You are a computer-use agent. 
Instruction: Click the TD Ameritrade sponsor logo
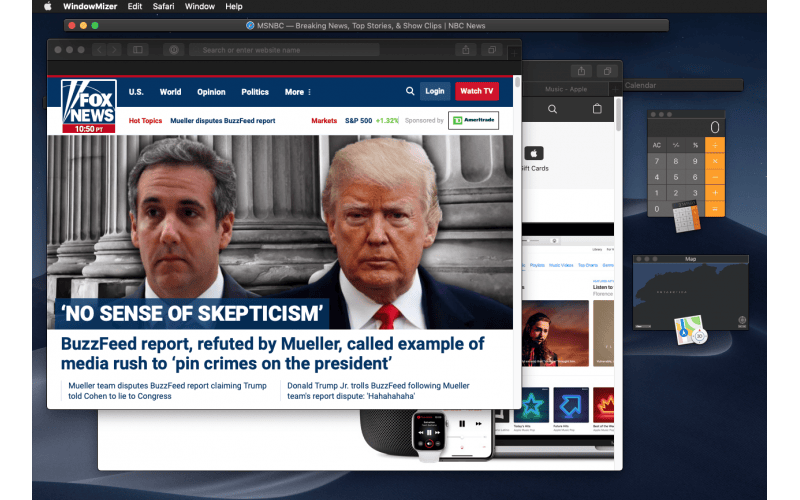(473, 120)
